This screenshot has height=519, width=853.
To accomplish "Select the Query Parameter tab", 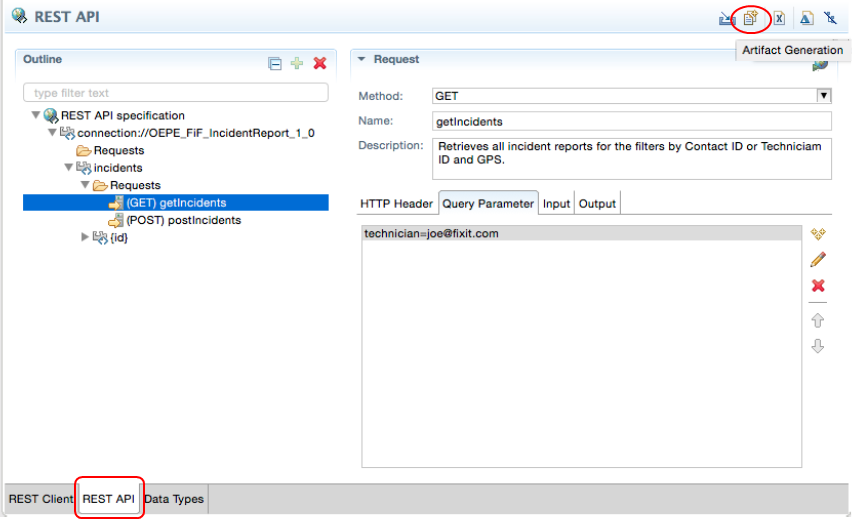I will pyautogui.click(x=488, y=203).
